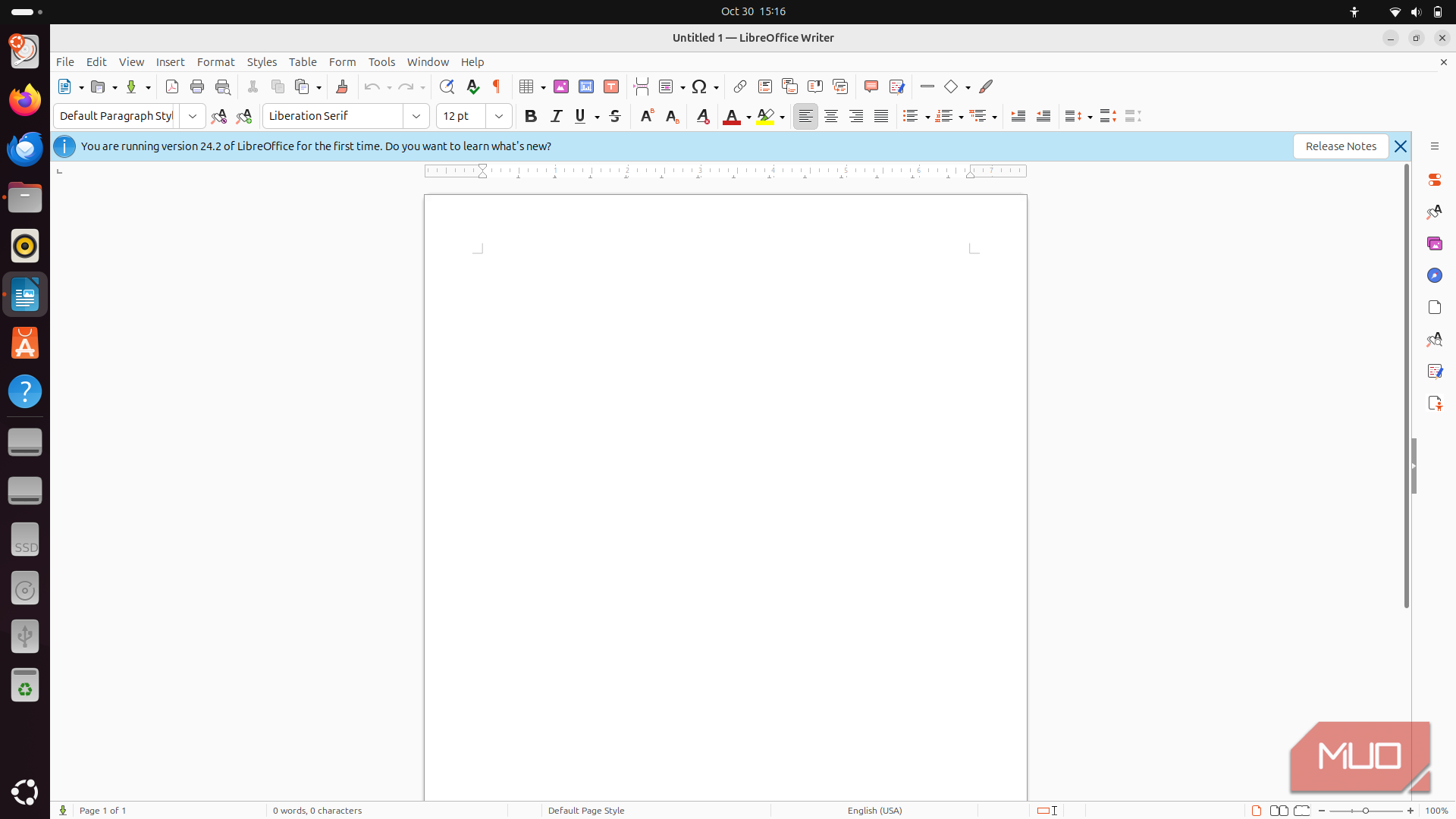Expand the 12 pt font size dropdown
The height and width of the screenshot is (819, 1456).
[499, 116]
